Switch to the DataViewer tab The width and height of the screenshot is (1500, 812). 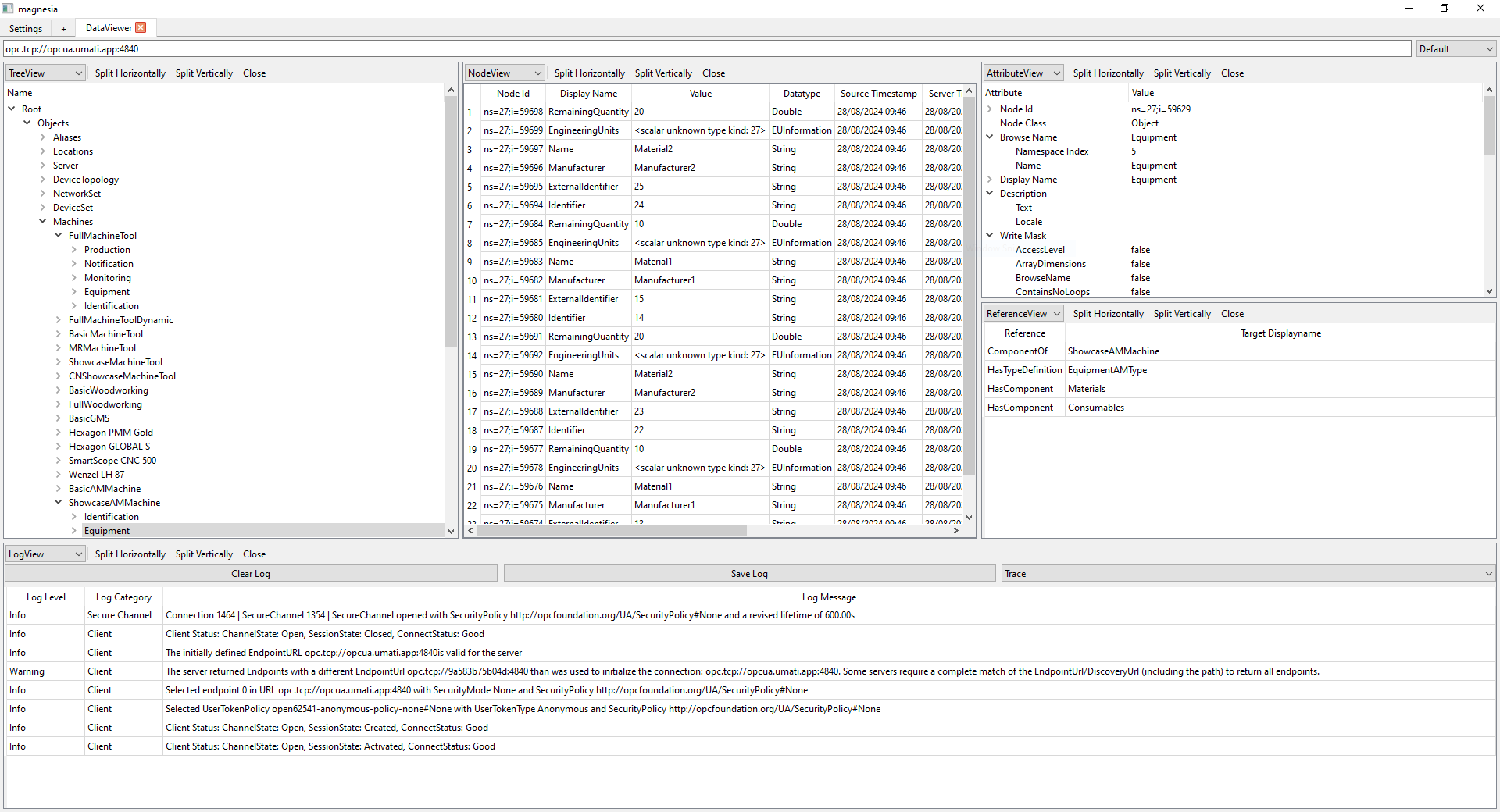(x=109, y=28)
